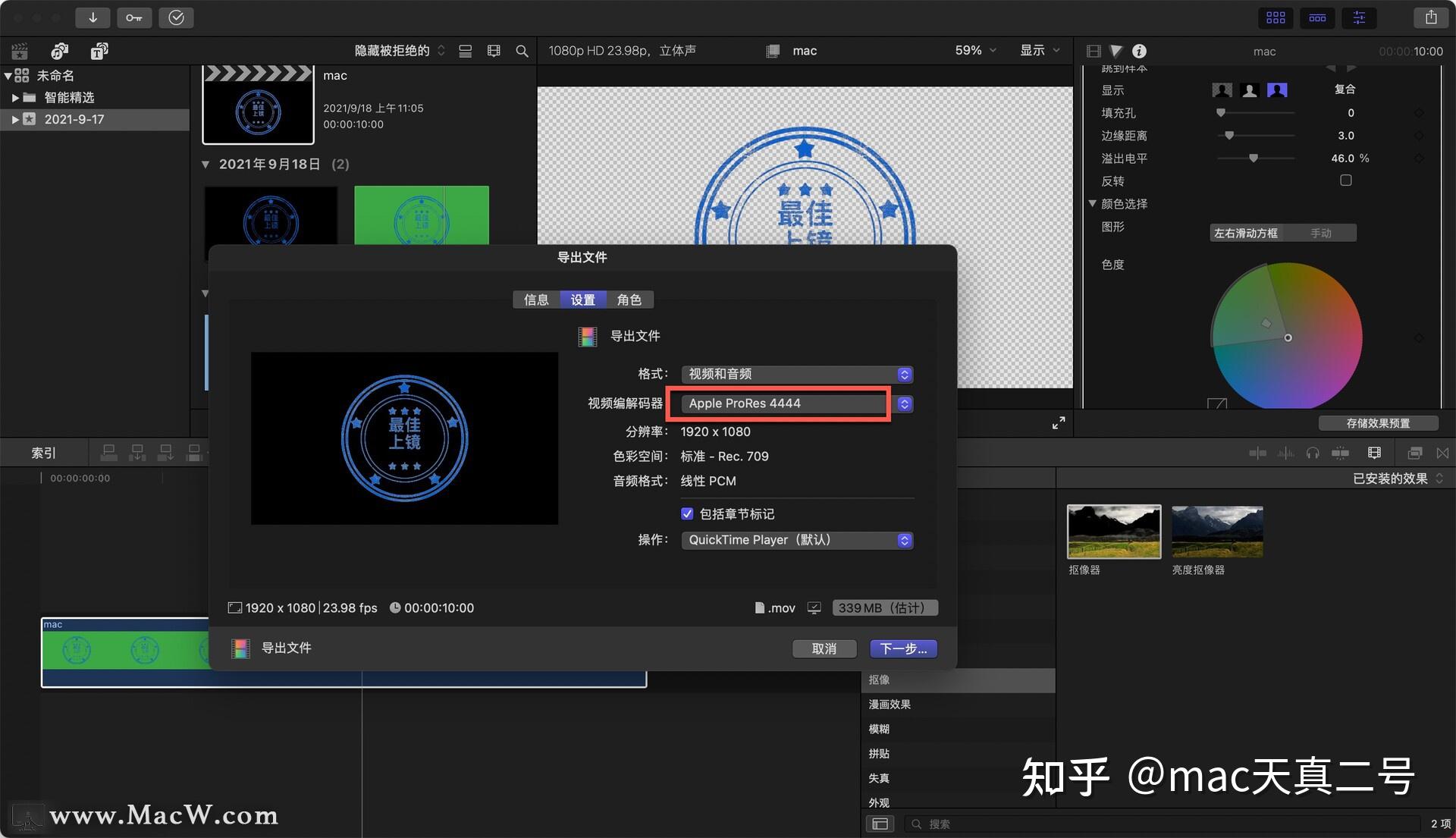Click the 存储效果预置 button
Screen dimensions: 1456x838
1378,423
